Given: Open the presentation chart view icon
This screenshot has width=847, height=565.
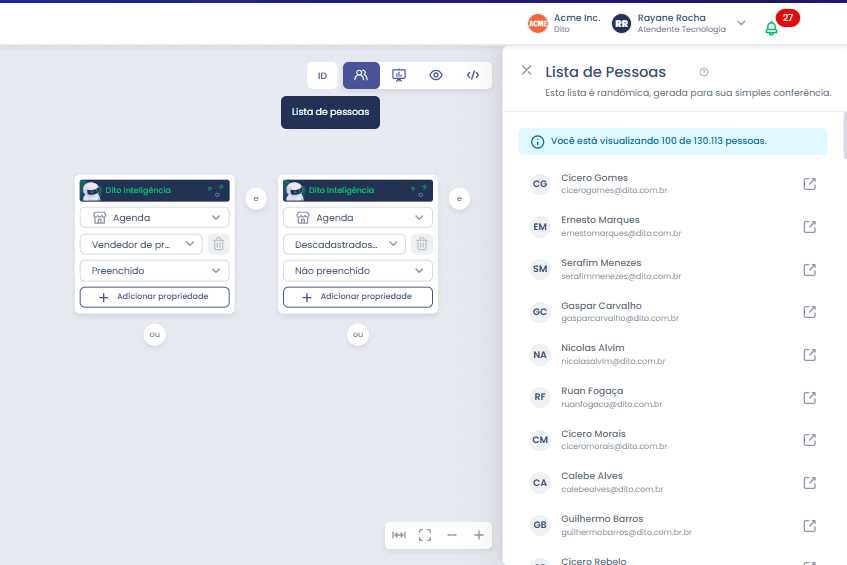Looking at the screenshot, I should 399,76.
